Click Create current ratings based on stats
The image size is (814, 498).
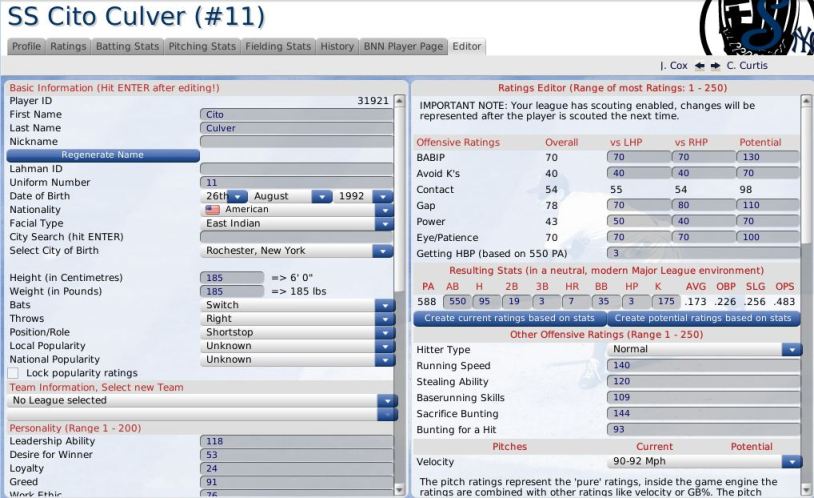tap(510, 318)
